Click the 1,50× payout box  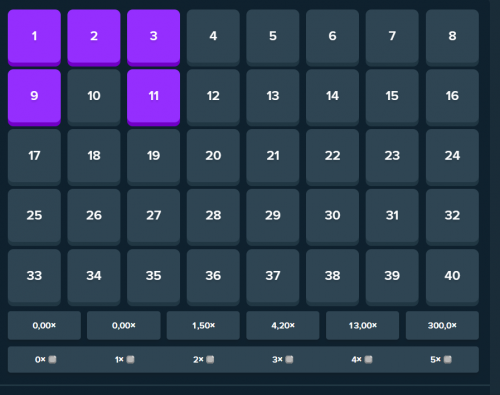point(203,326)
